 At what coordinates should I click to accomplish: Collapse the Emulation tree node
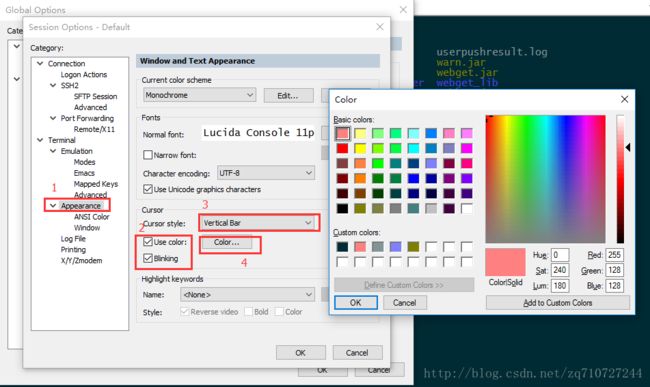(53, 151)
